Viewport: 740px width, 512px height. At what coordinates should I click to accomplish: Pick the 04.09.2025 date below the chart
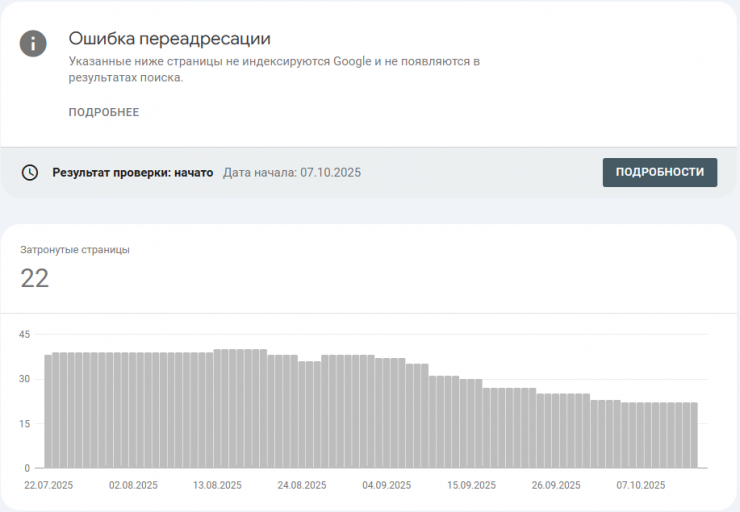(x=387, y=485)
